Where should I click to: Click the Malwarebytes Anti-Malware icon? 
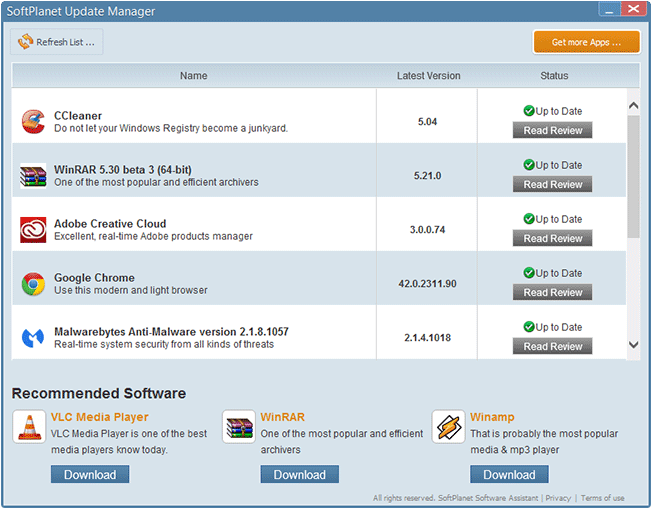33,338
